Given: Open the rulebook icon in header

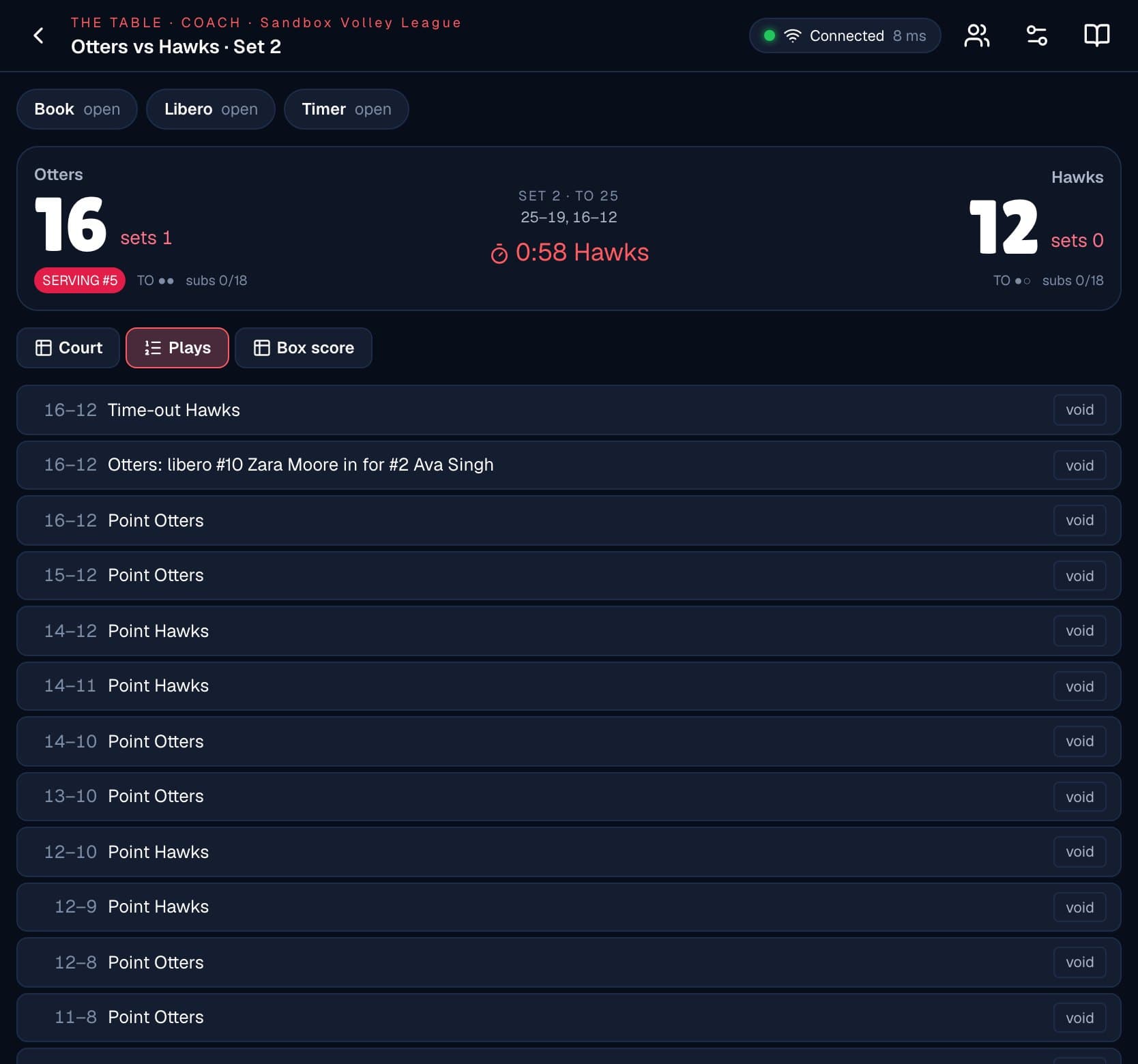Looking at the screenshot, I should coord(1097,35).
